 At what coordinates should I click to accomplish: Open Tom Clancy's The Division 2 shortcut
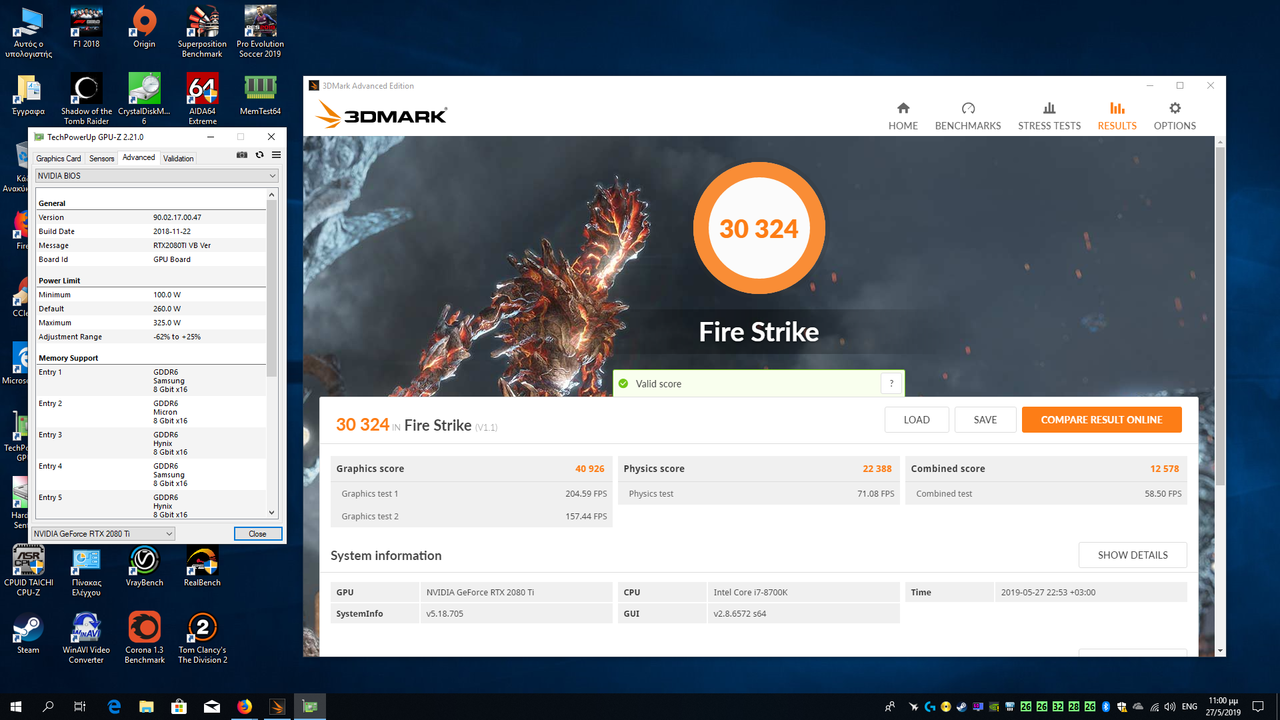tap(202, 638)
